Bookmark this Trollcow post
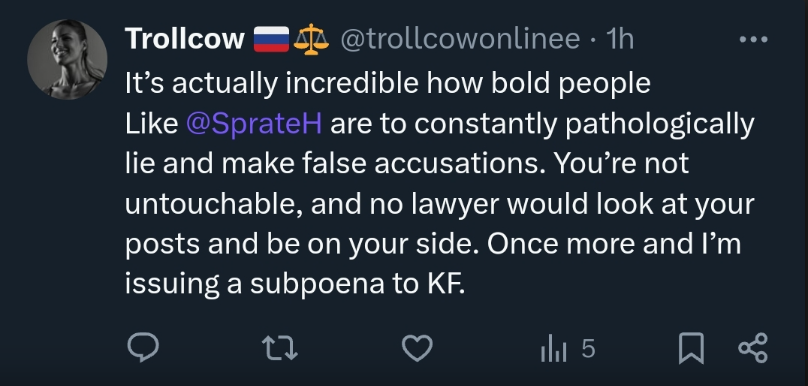 [691, 348]
